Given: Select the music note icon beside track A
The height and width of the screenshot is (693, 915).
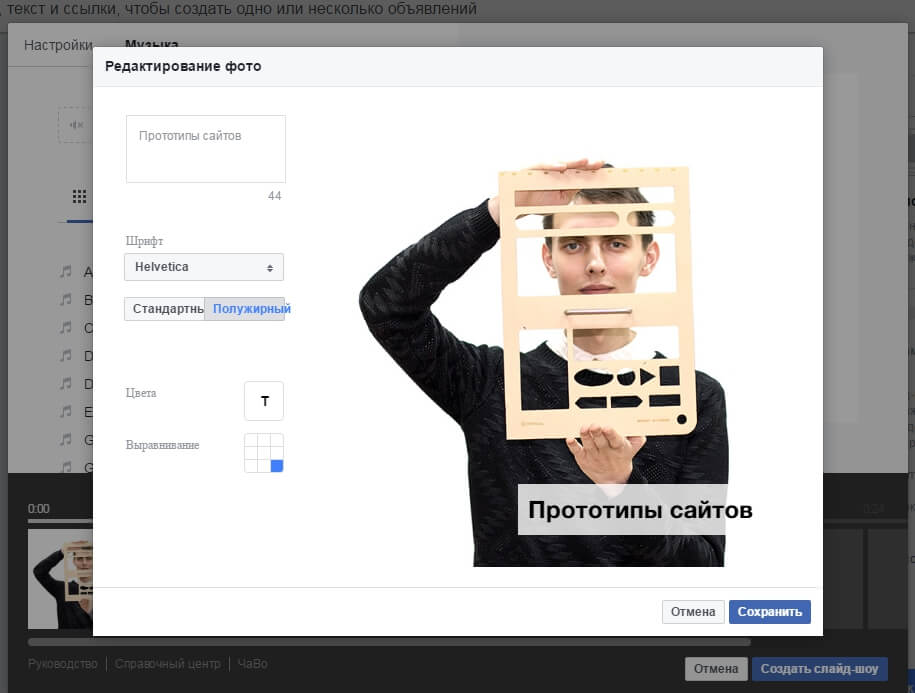Looking at the screenshot, I should [x=66, y=271].
